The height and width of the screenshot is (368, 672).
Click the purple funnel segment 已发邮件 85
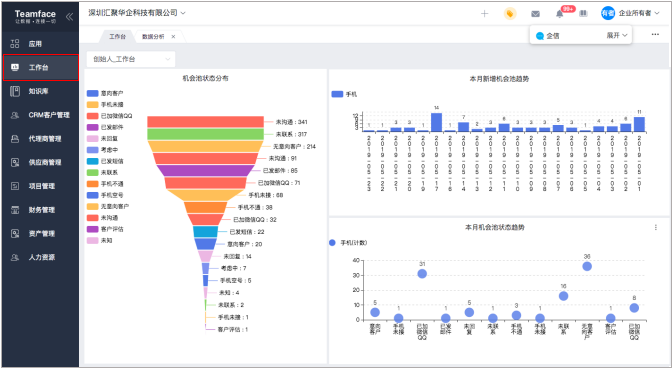tap(205, 171)
